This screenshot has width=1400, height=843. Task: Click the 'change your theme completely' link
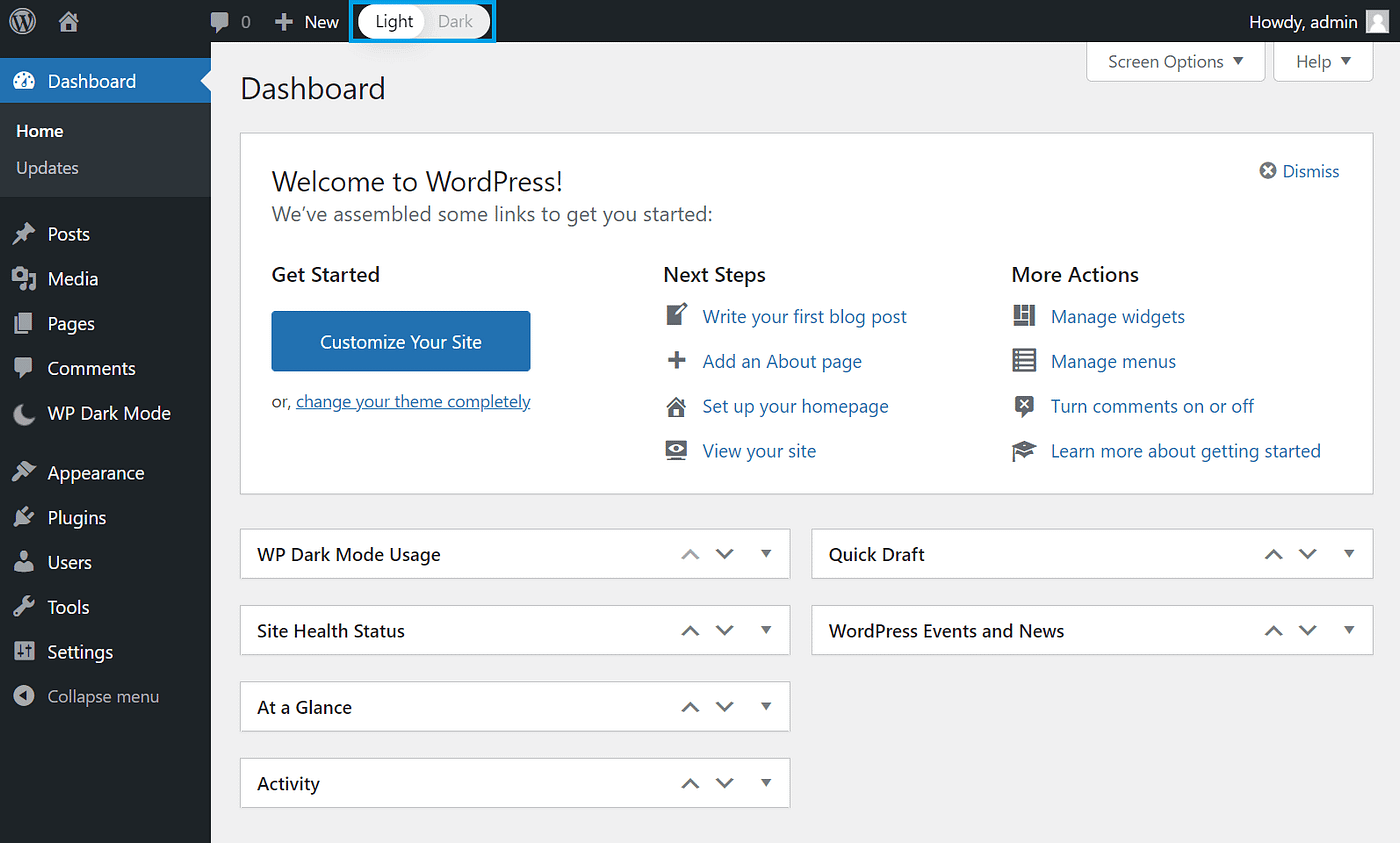pyautogui.click(x=413, y=401)
